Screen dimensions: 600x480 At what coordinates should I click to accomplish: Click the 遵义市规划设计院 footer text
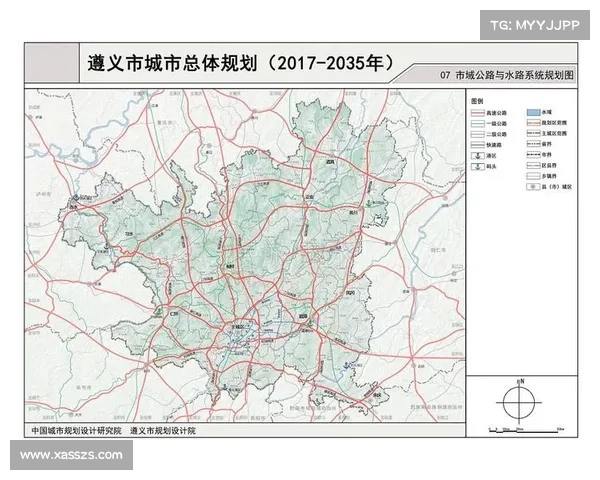click(x=163, y=431)
